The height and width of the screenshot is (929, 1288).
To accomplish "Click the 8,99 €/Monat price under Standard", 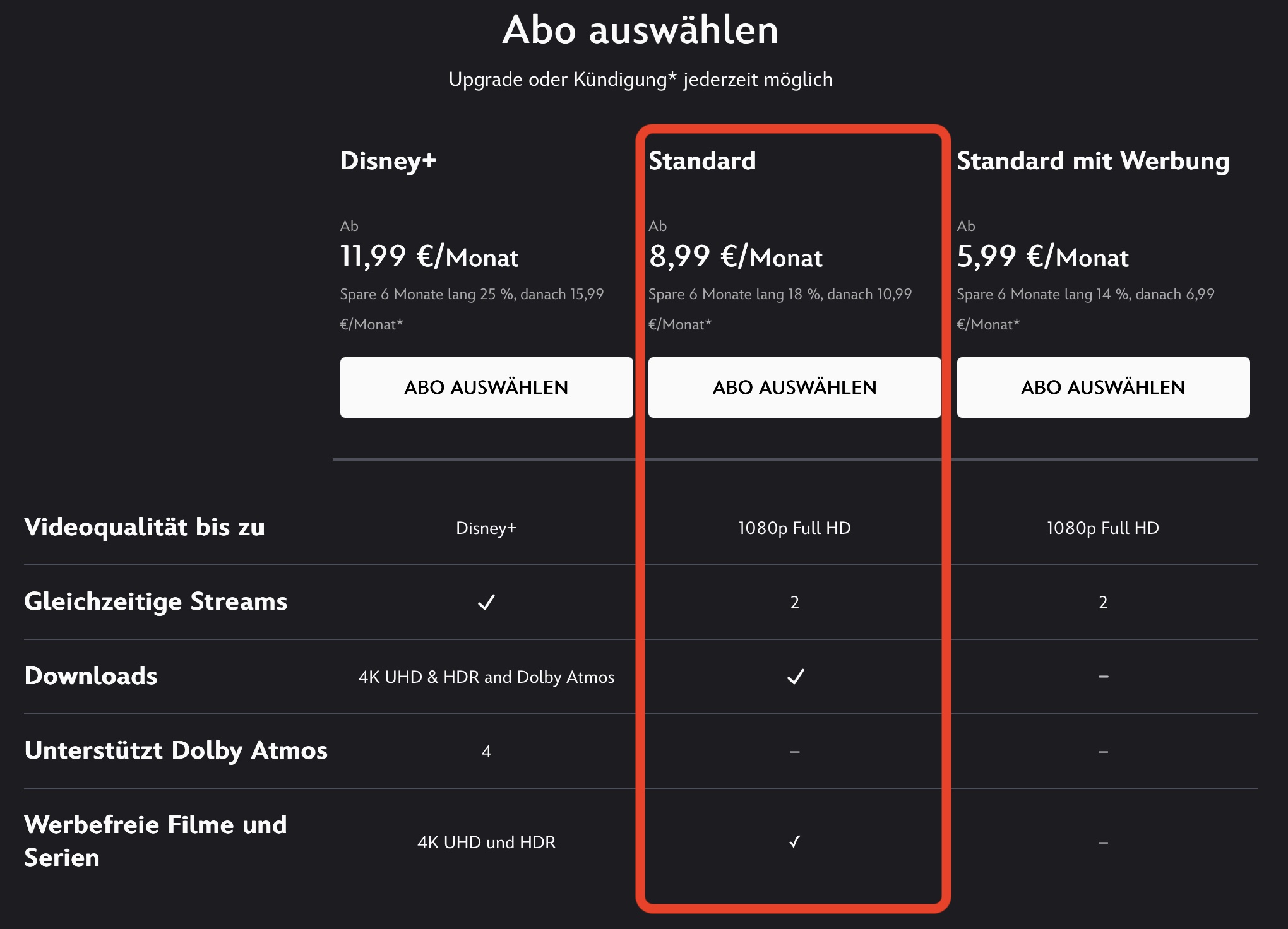I will pyautogui.click(x=736, y=257).
